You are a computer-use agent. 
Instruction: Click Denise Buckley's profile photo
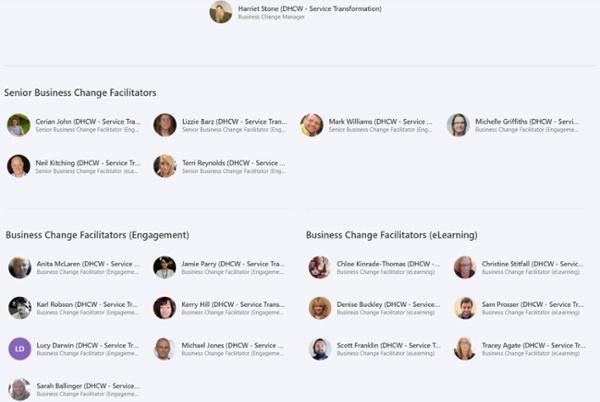click(320, 308)
